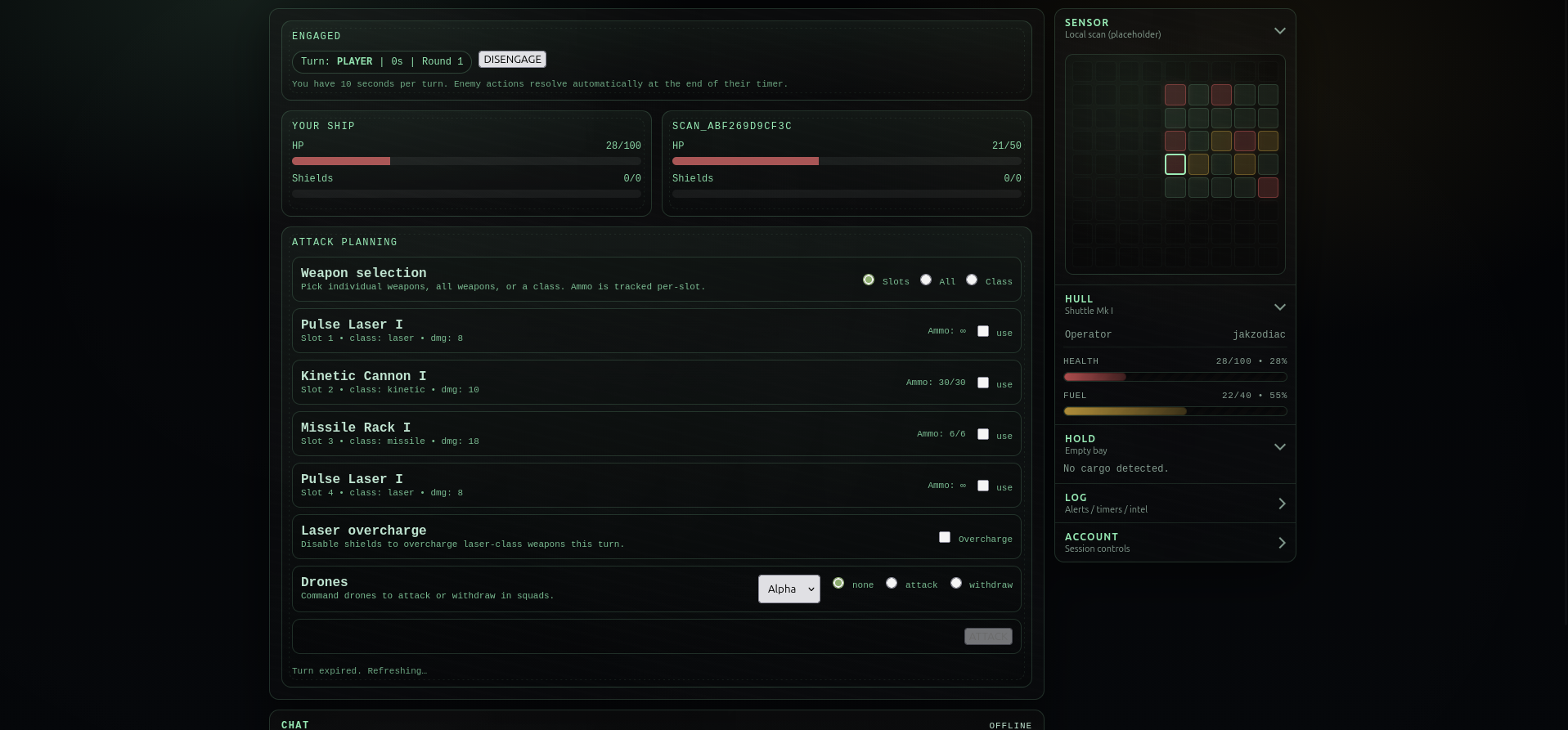Click the Slot 2 class kinetic dmg 10 line
Screen dimensions: 1568x730
(x=390, y=390)
